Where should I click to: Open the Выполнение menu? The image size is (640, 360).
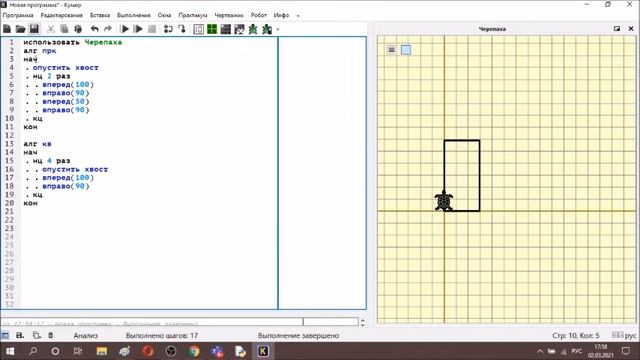[134, 15]
